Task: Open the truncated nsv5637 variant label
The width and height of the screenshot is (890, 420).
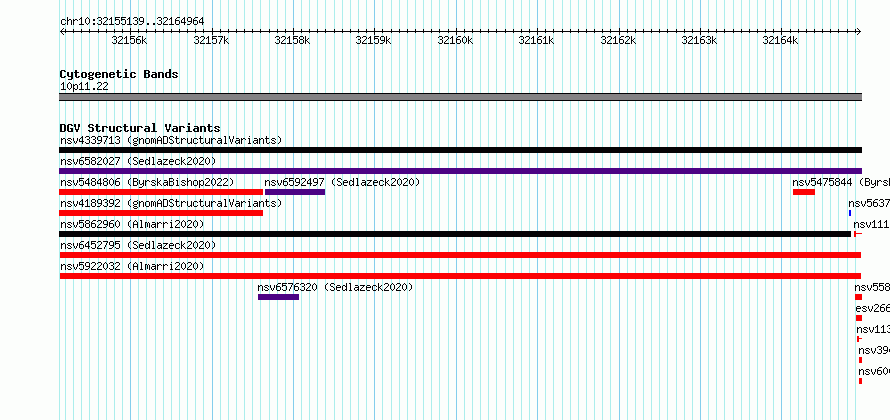Action: click(x=869, y=203)
